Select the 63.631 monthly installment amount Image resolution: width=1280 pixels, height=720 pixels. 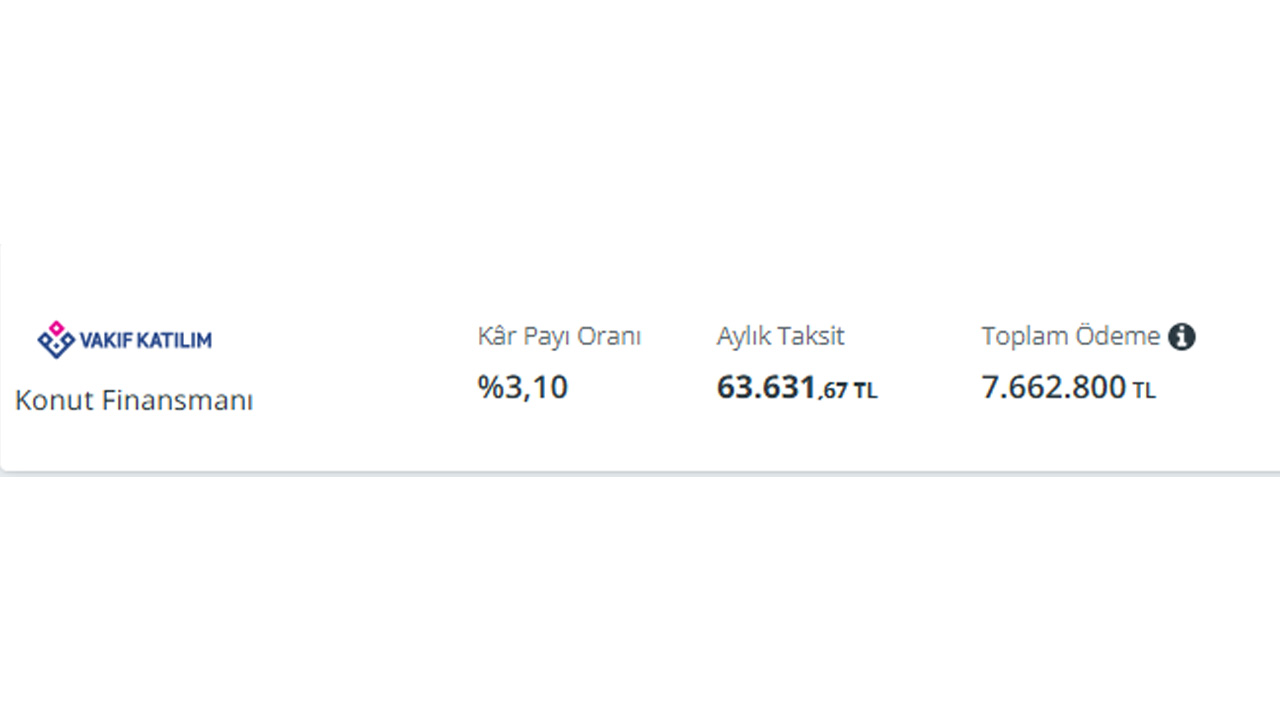(767, 387)
